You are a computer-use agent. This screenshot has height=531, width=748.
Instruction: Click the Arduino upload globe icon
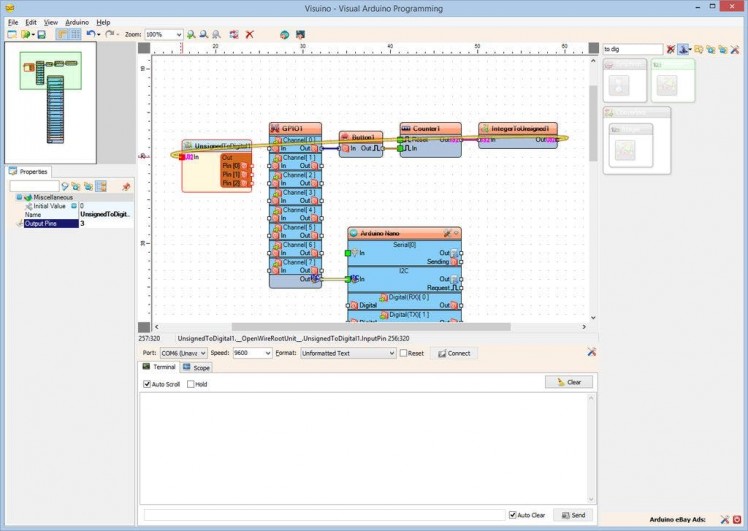pyautogui.click(x=284, y=34)
